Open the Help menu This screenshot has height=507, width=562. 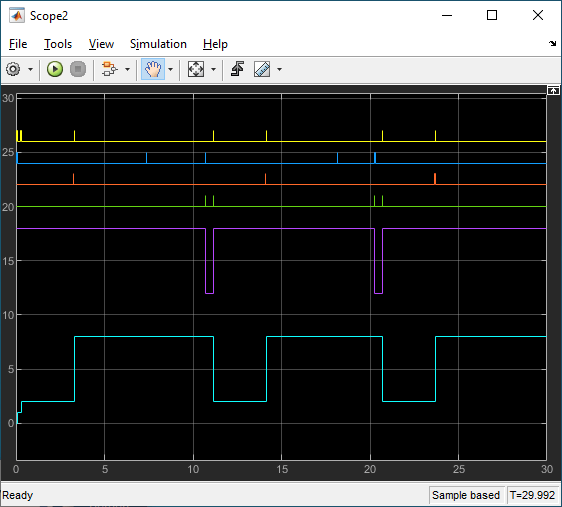215,44
